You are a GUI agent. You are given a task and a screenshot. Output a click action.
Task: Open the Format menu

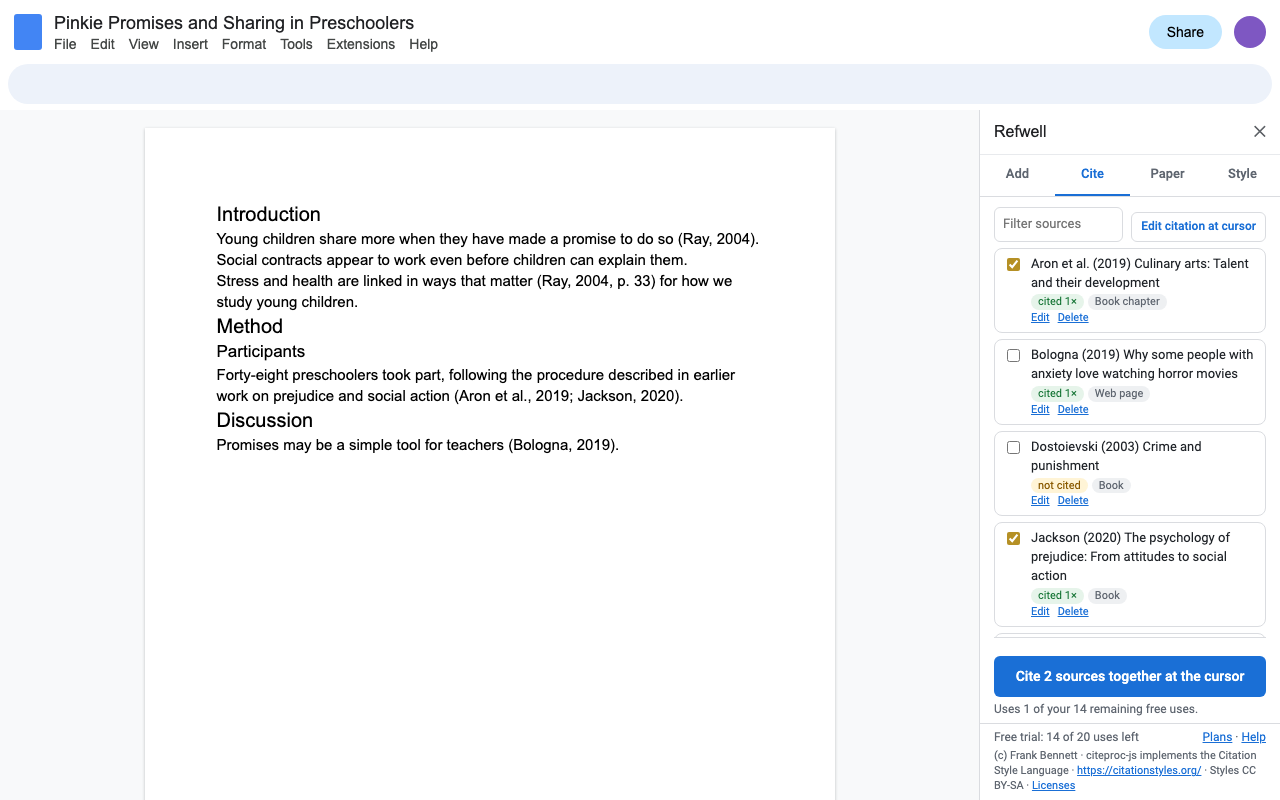click(244, 44)
